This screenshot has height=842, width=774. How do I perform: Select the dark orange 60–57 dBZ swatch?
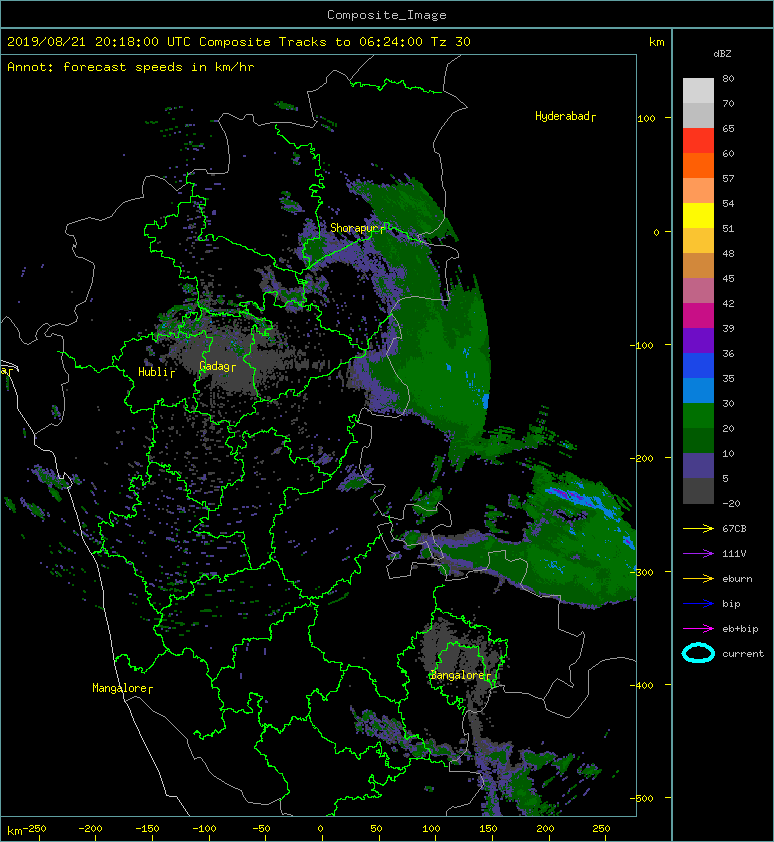pyautogui.click(x=698, y=165)
